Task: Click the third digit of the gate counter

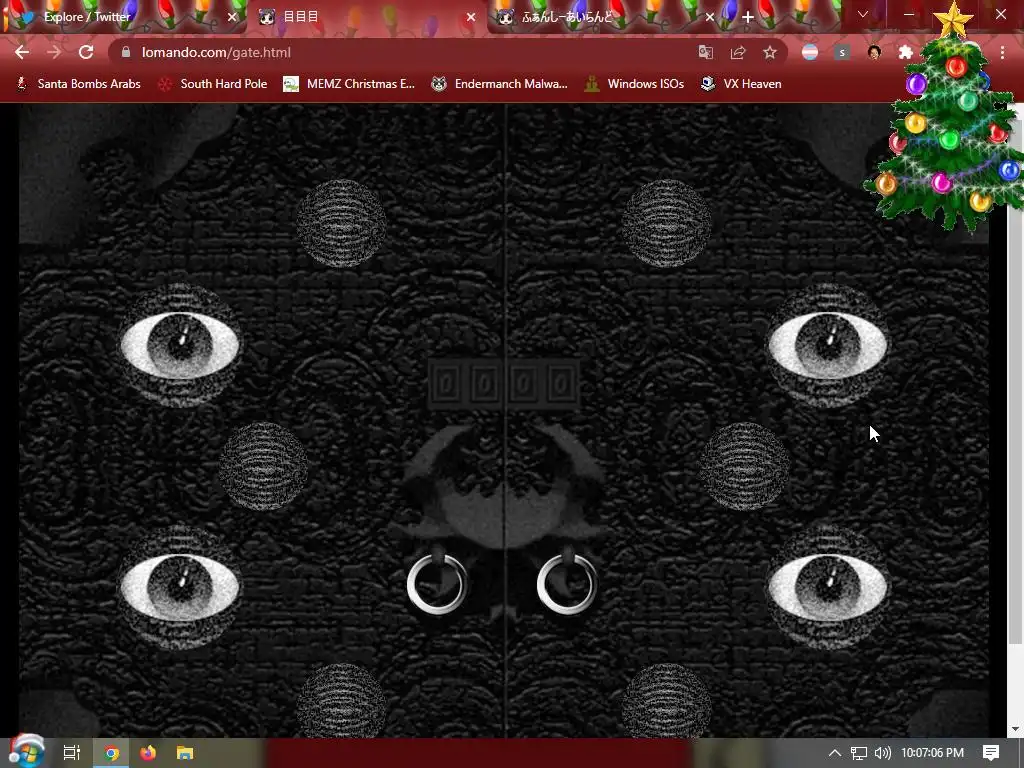Action: click(x=523, y=384)
